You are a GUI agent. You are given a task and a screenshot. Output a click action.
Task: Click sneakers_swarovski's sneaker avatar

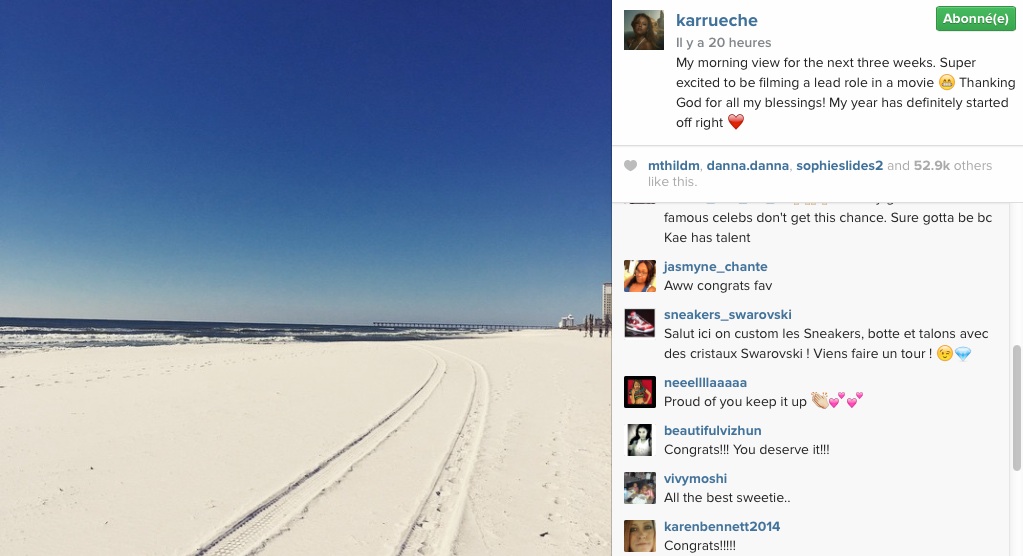(639, 324)
